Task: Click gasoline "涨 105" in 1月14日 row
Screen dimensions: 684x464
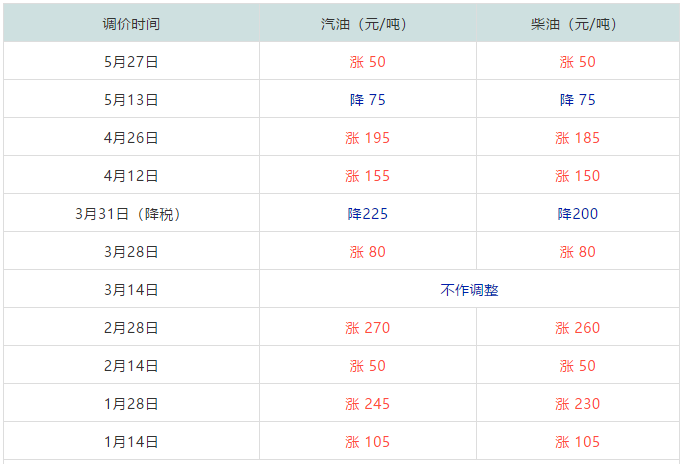Action: coord(368,441)
